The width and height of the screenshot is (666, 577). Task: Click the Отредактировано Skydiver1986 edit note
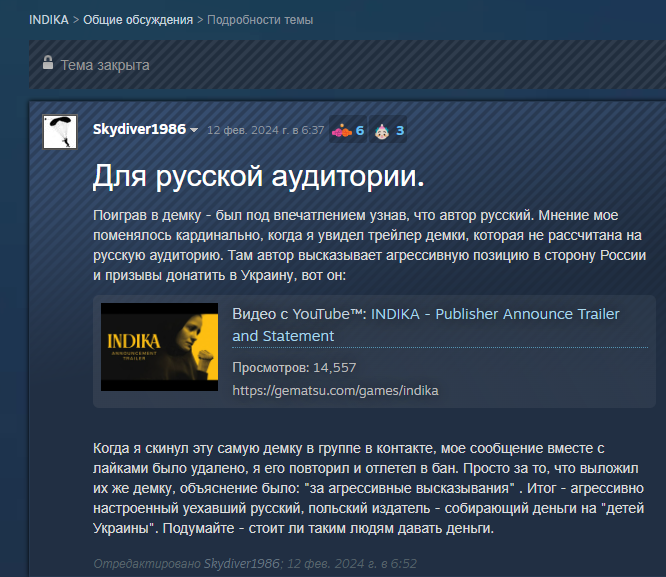[255, 563]
